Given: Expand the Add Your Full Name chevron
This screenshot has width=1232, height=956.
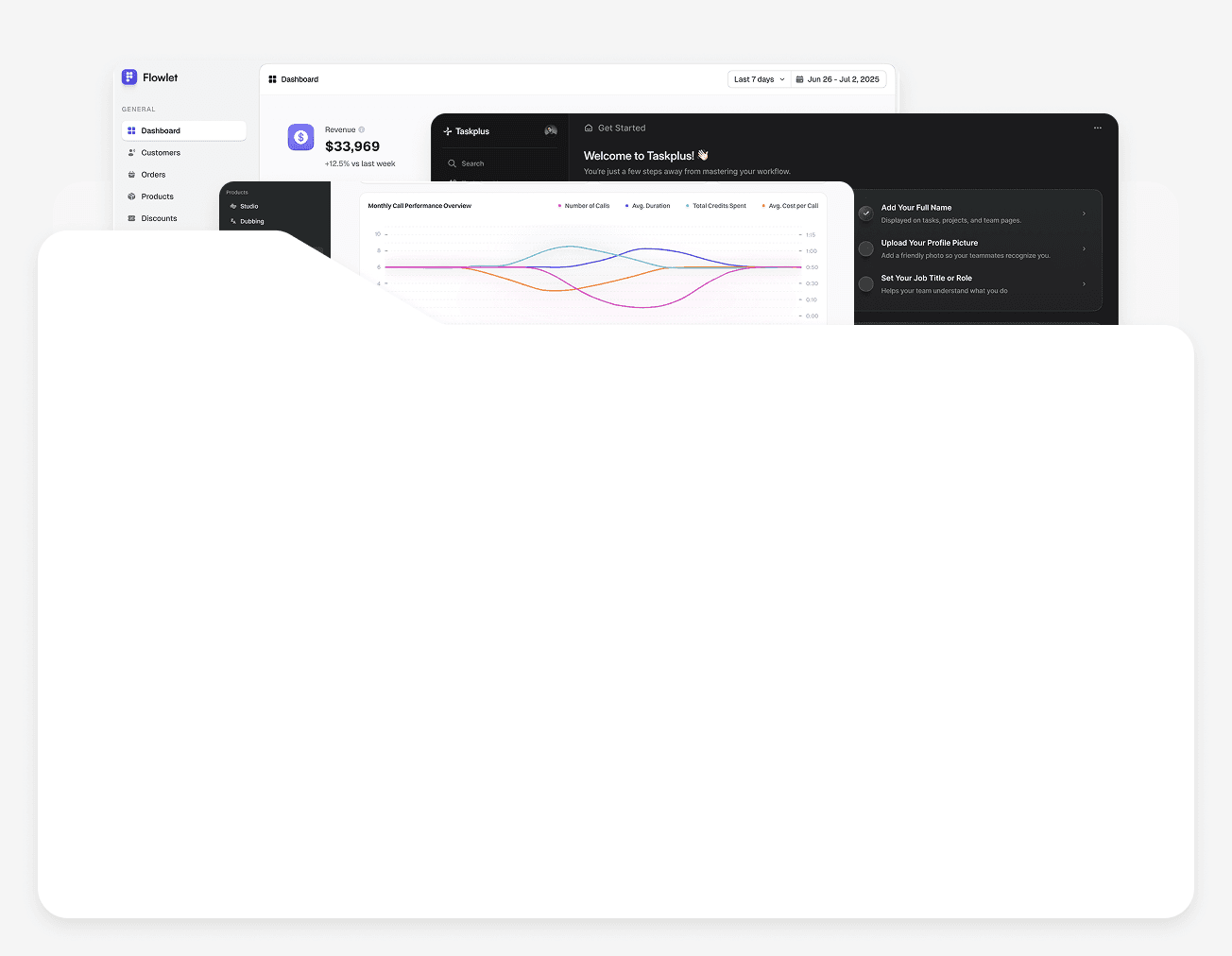Looking at the screenshot, I should [x=1084, y=213].
